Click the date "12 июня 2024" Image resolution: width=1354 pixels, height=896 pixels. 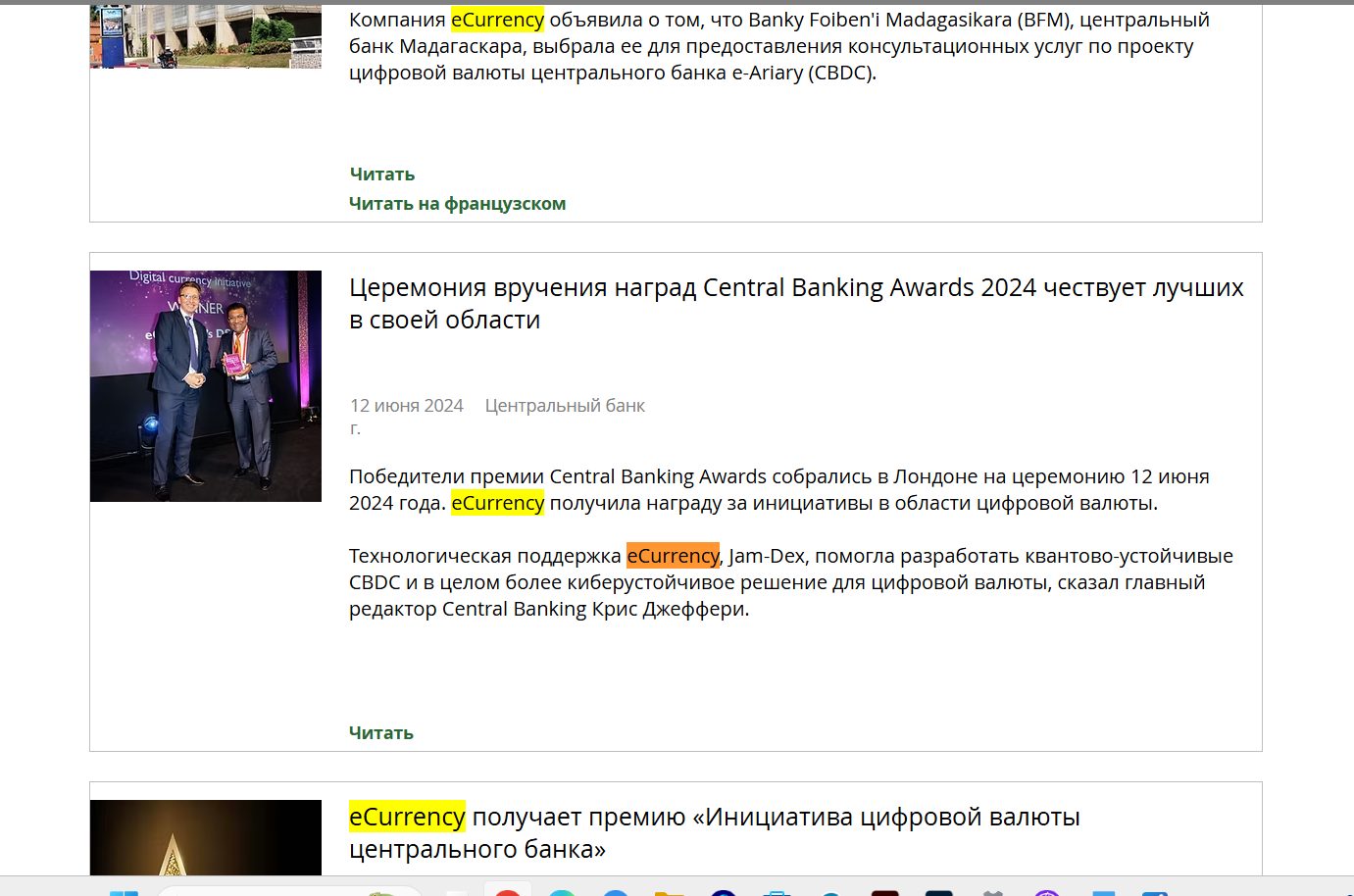pyautogui.click(x=406, y=406)
